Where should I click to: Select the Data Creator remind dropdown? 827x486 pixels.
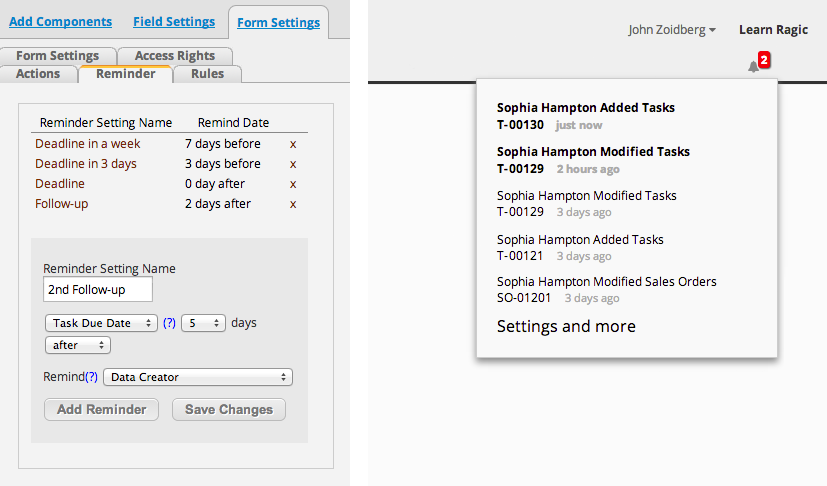click(198, 377)
